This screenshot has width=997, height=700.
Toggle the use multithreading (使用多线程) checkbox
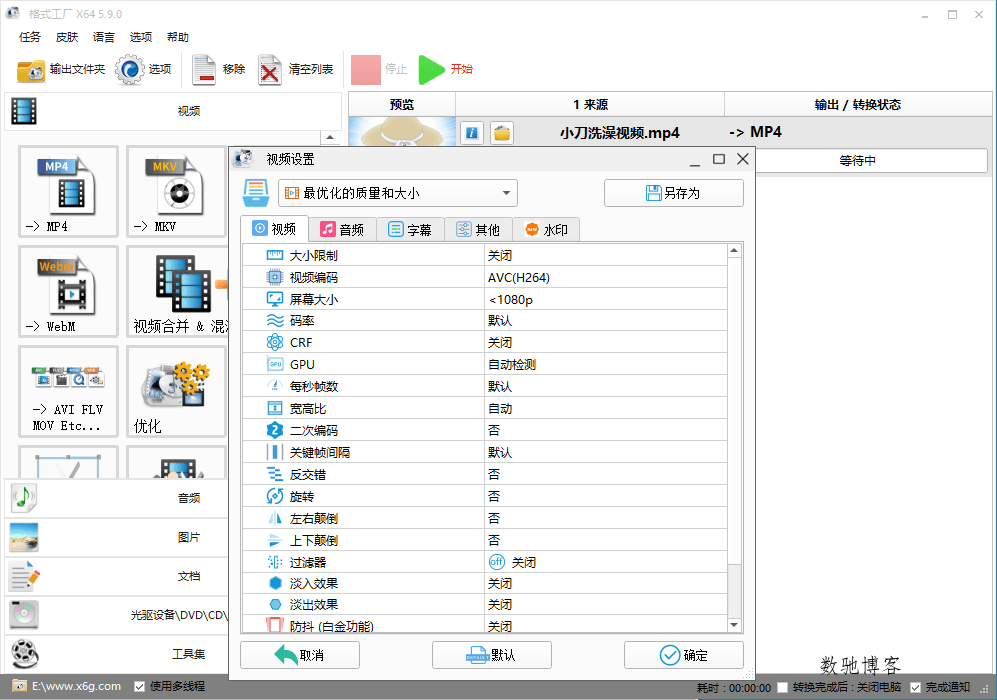click(140, 687)
